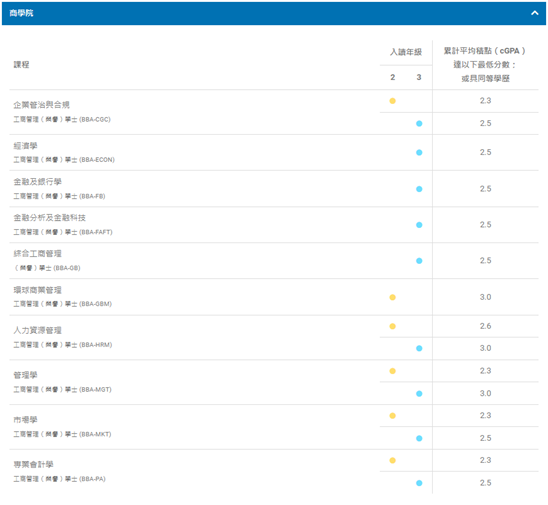Click the blue year-3 dot for BBA-CGC
The width and height of the screenshot is (548, 505).
[x=419, y=123]
